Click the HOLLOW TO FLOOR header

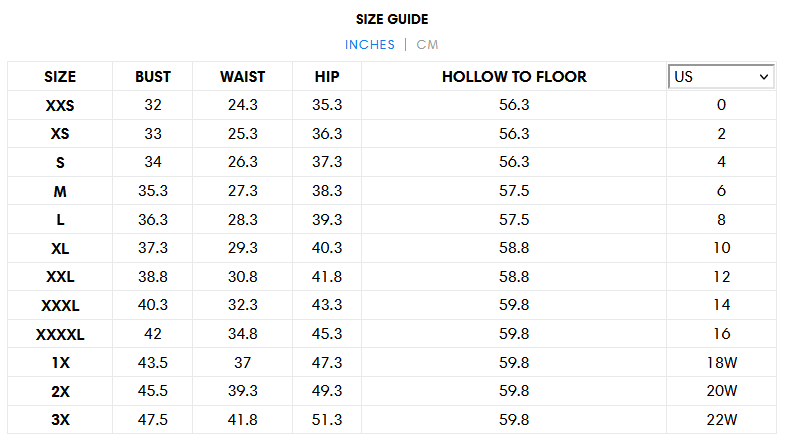[514, 77]
